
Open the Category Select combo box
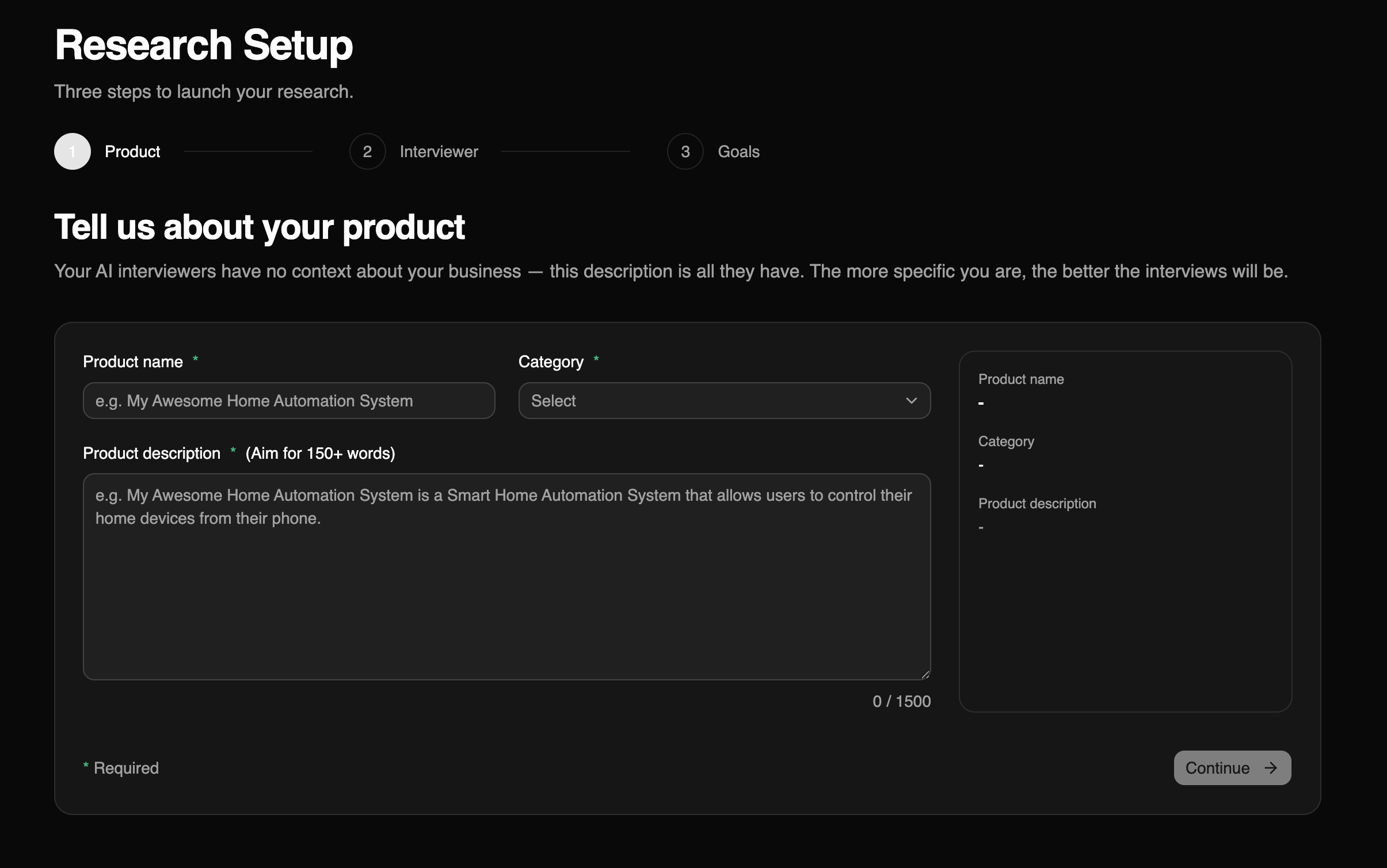[725, 401]
